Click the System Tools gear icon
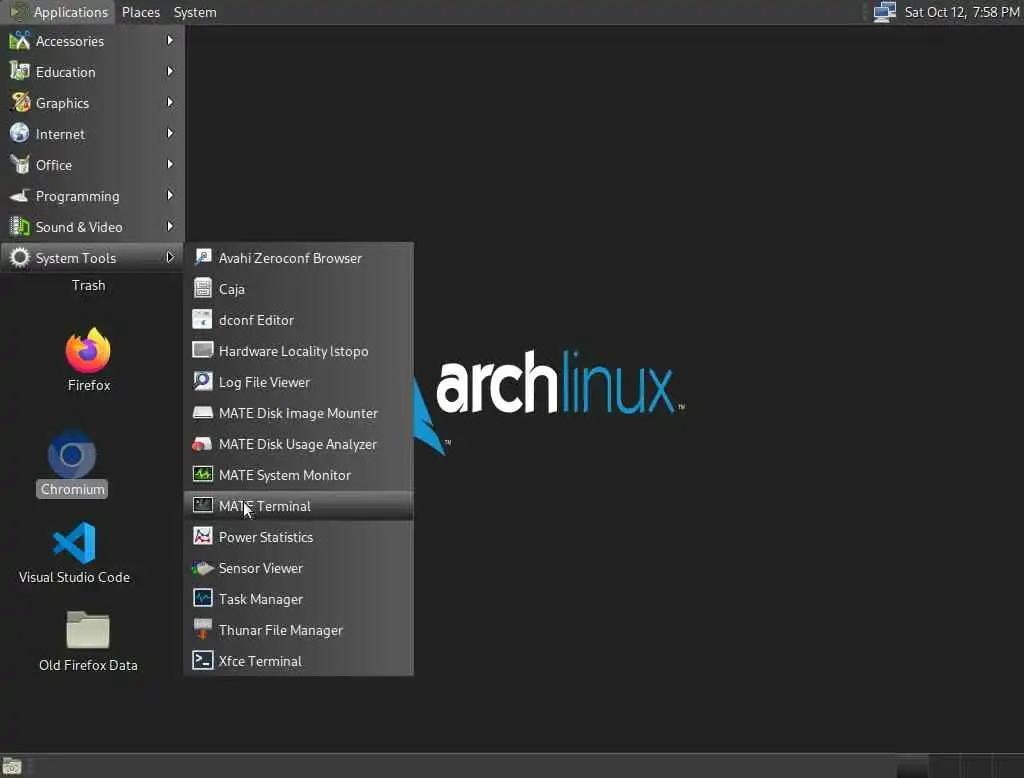Image resolution: width=1024 pixels, height=778 pixels. [x=20, y=257]
